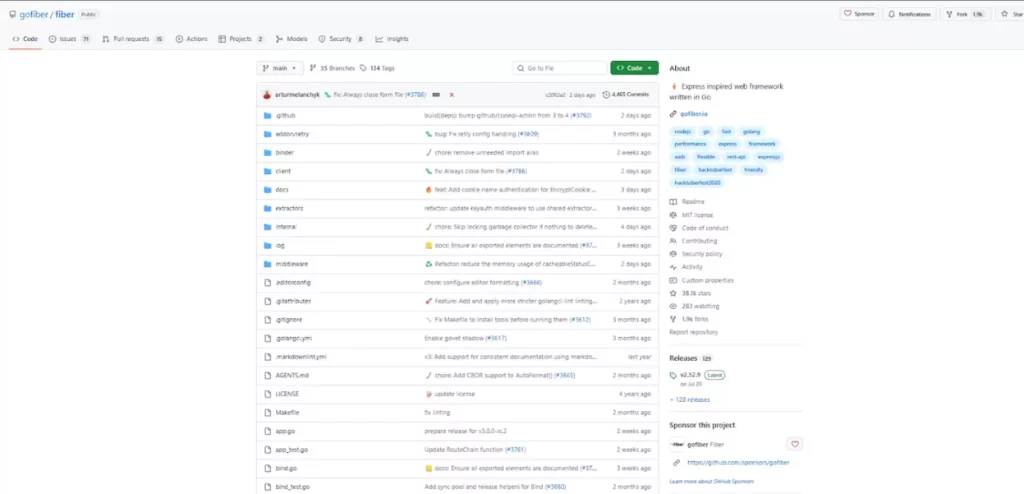Open the green Code dropdown button
This screenshot has height=494, width=1024.
pyautogui.click(x=634, y=68)
